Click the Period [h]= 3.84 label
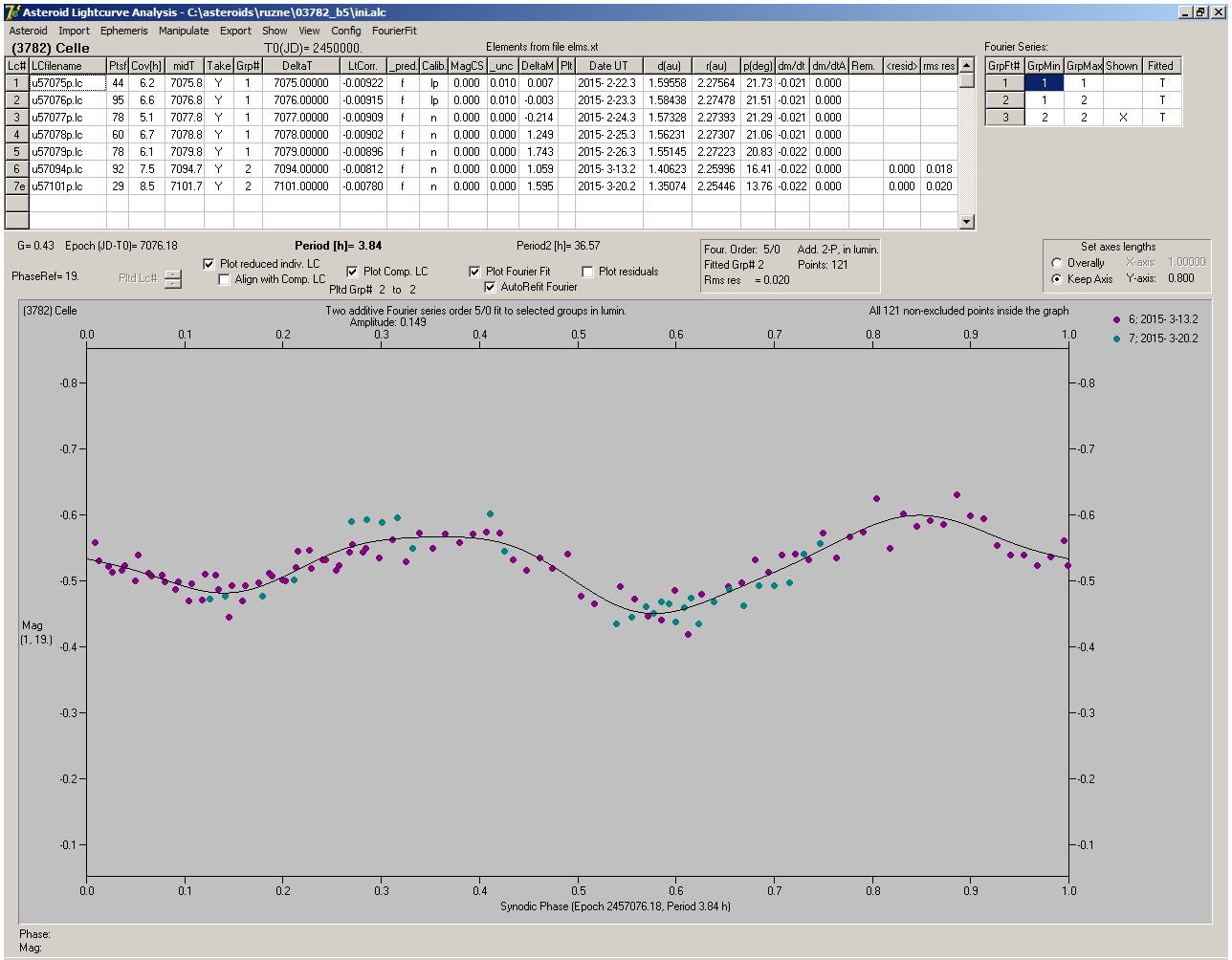Screen dimensions: 1232x960 [x=339, y=246]
